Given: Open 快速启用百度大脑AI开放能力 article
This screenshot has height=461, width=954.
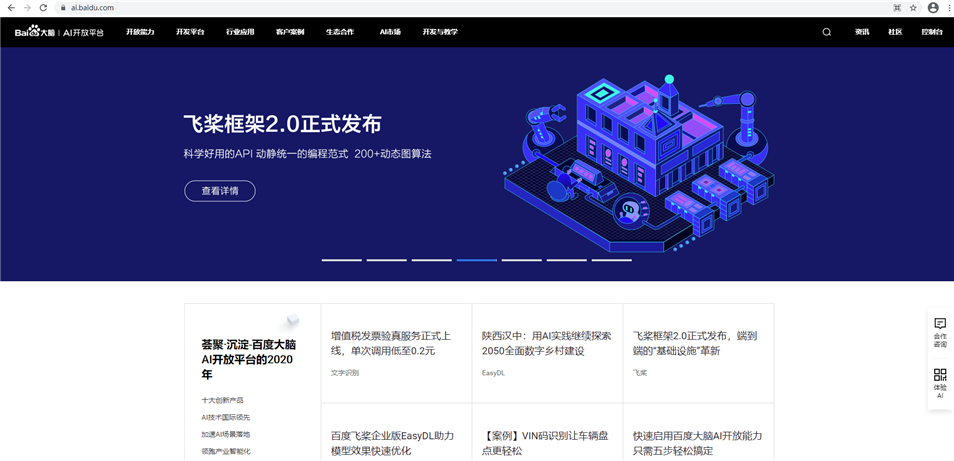Looking at the screenshot, I should pyautogui.click(x=697, y=443).
